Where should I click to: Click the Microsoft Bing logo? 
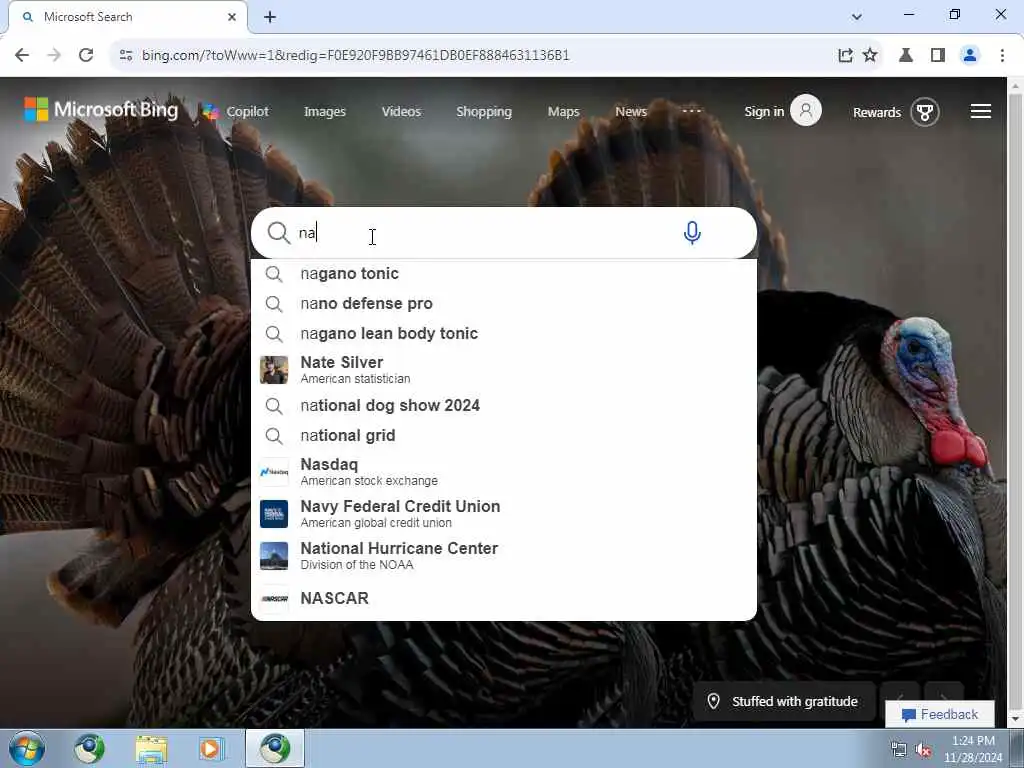coord(101,110)
